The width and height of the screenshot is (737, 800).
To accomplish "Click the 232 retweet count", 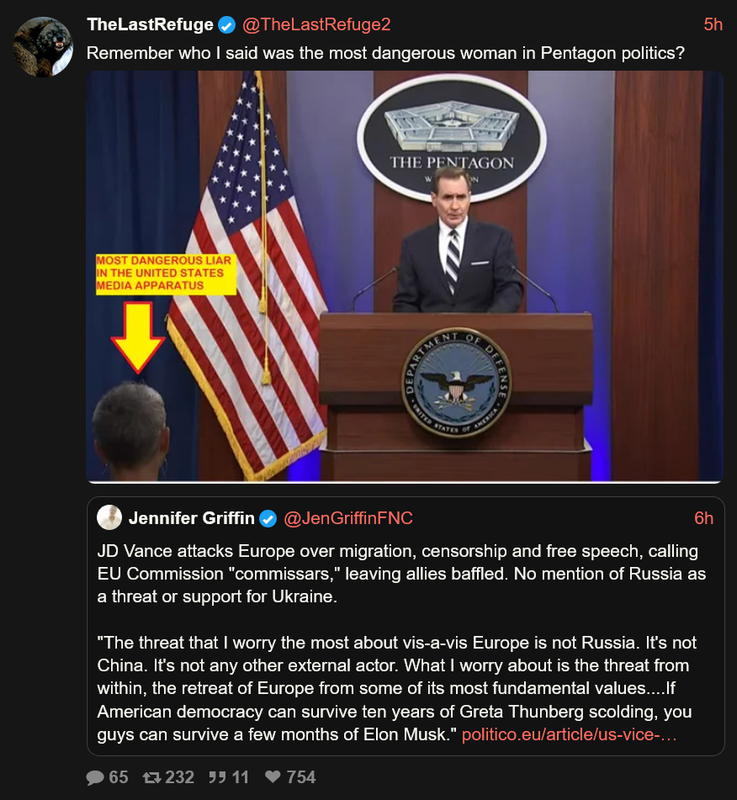I will [180, 777].
